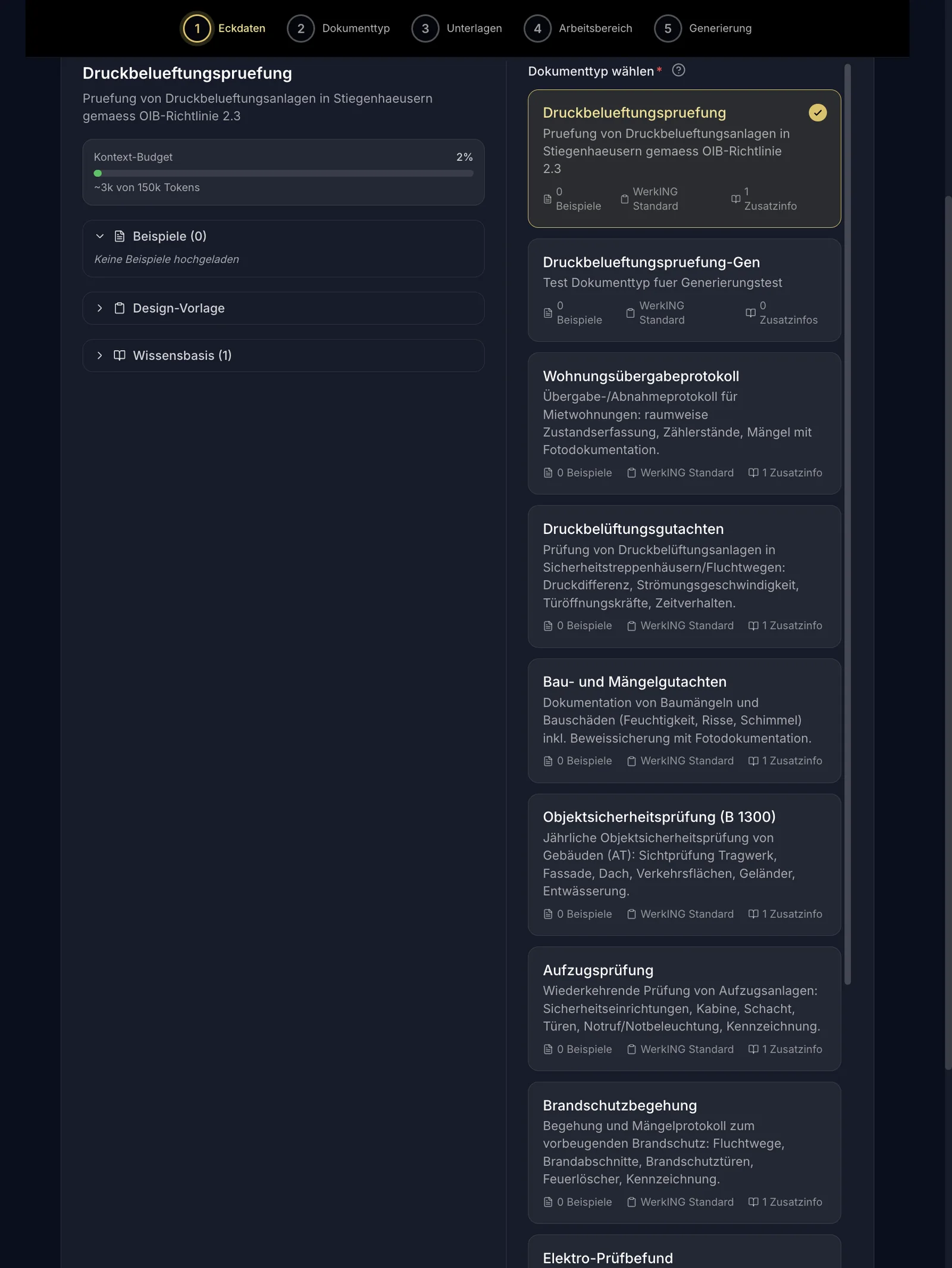The width and height of the screenshot is (952, 1268).
Task: Click the clipboard icon beside Design-Vorlage
Action: tap(120, 308)
